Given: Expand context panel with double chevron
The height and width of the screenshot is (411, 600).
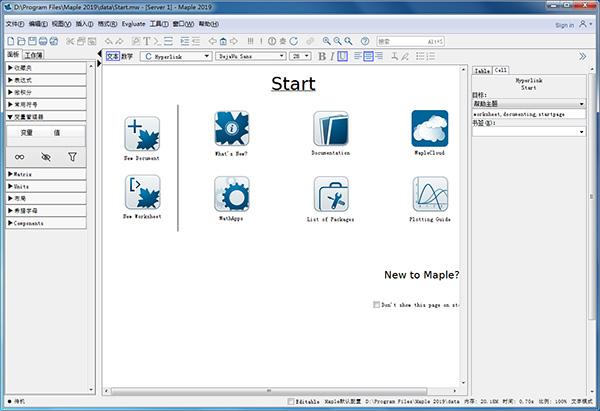Looking at the screenshot, I should [x=582, y=57].
